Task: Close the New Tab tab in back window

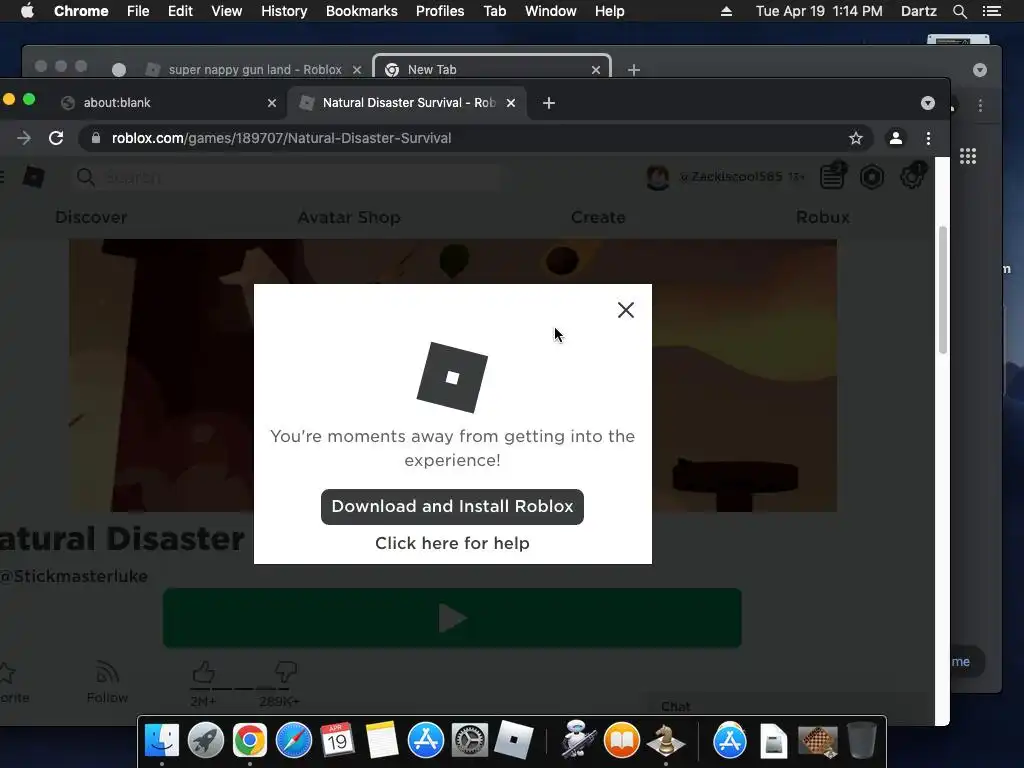Action: point(596,69)
